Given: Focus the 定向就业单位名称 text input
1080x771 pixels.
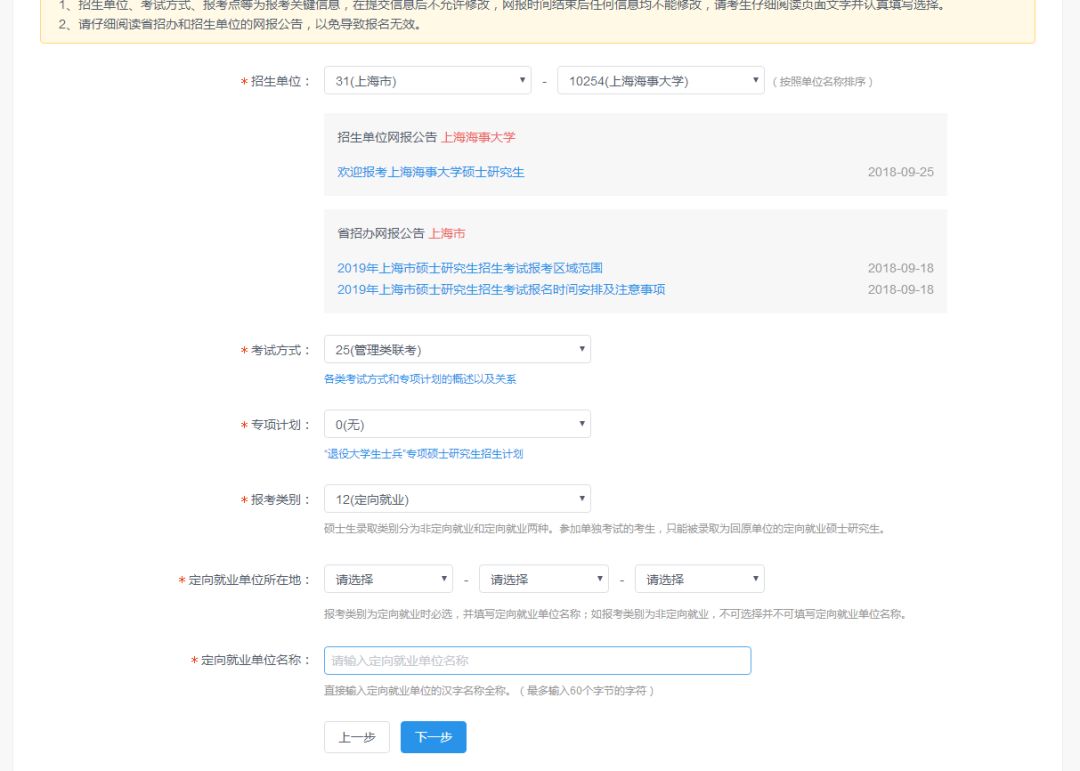Looking at the screenshot, I should pos(537,661).
